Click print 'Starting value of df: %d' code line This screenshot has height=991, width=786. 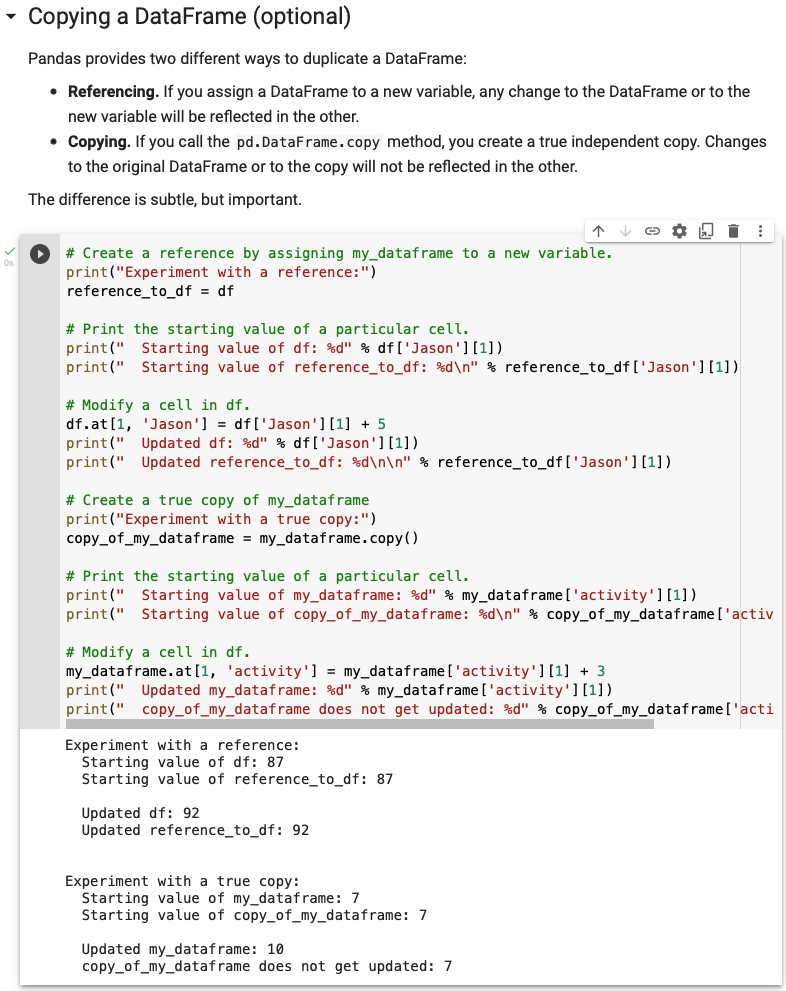(284, 348)
